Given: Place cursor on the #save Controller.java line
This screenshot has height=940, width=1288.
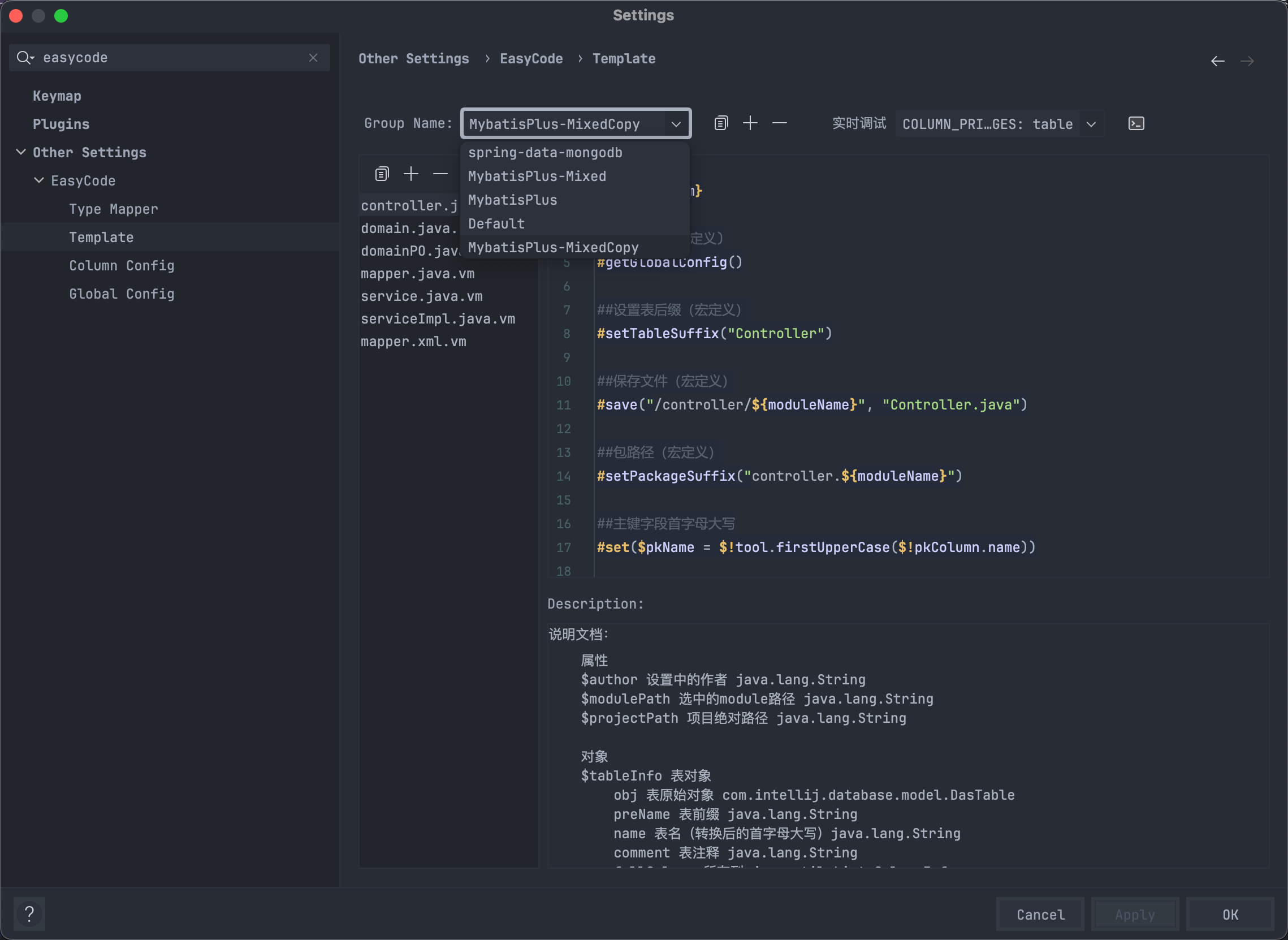Looking at the screenshot, I should point(812,404).
